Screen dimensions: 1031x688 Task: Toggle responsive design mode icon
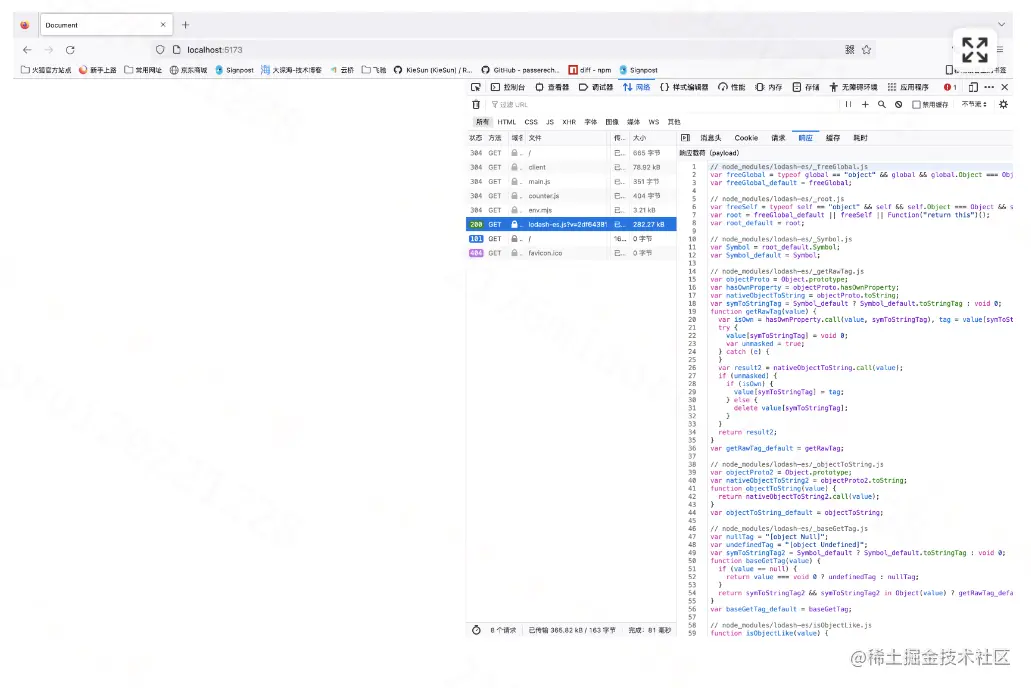point(973,87)
